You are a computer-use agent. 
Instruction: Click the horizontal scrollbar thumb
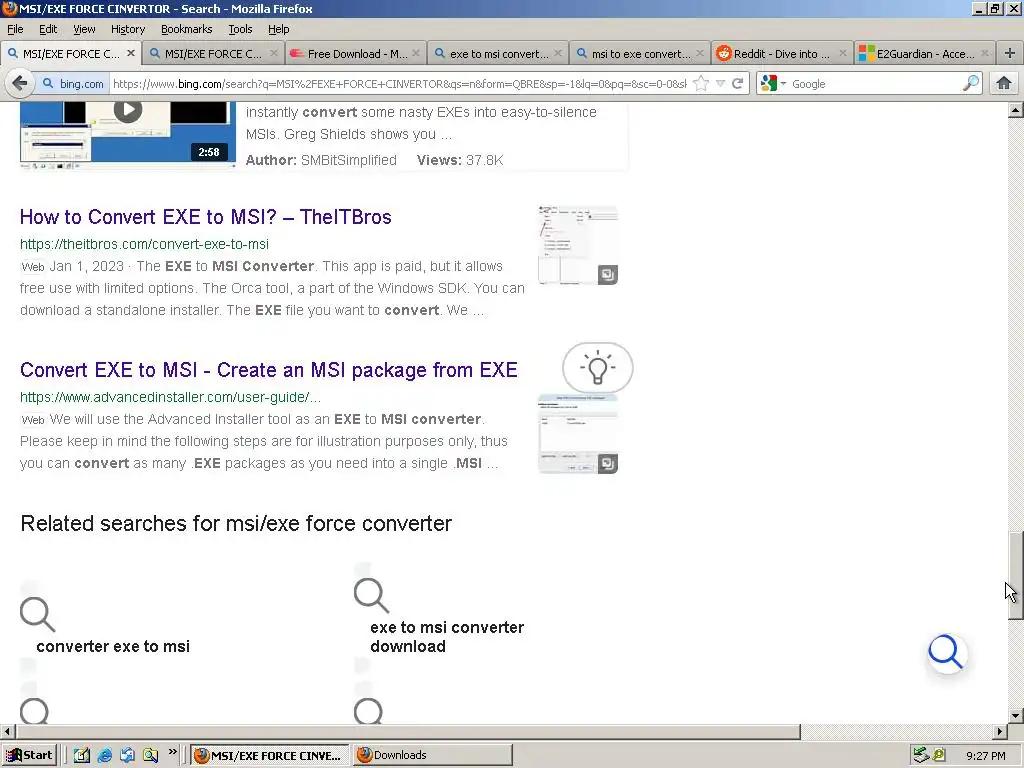pos(408,731)
